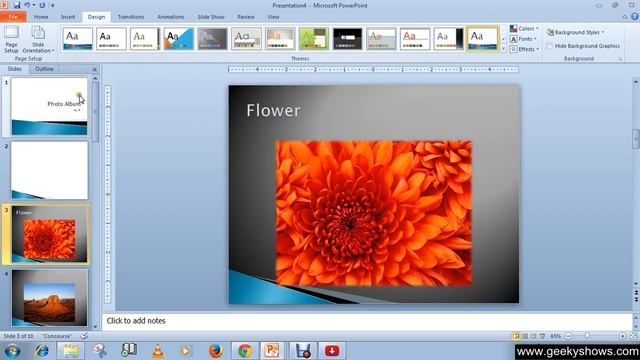Switch to Slide Sorter view
Image resolution: width=640 pixels, height=360 pixels.
click(x=525, y=336)
